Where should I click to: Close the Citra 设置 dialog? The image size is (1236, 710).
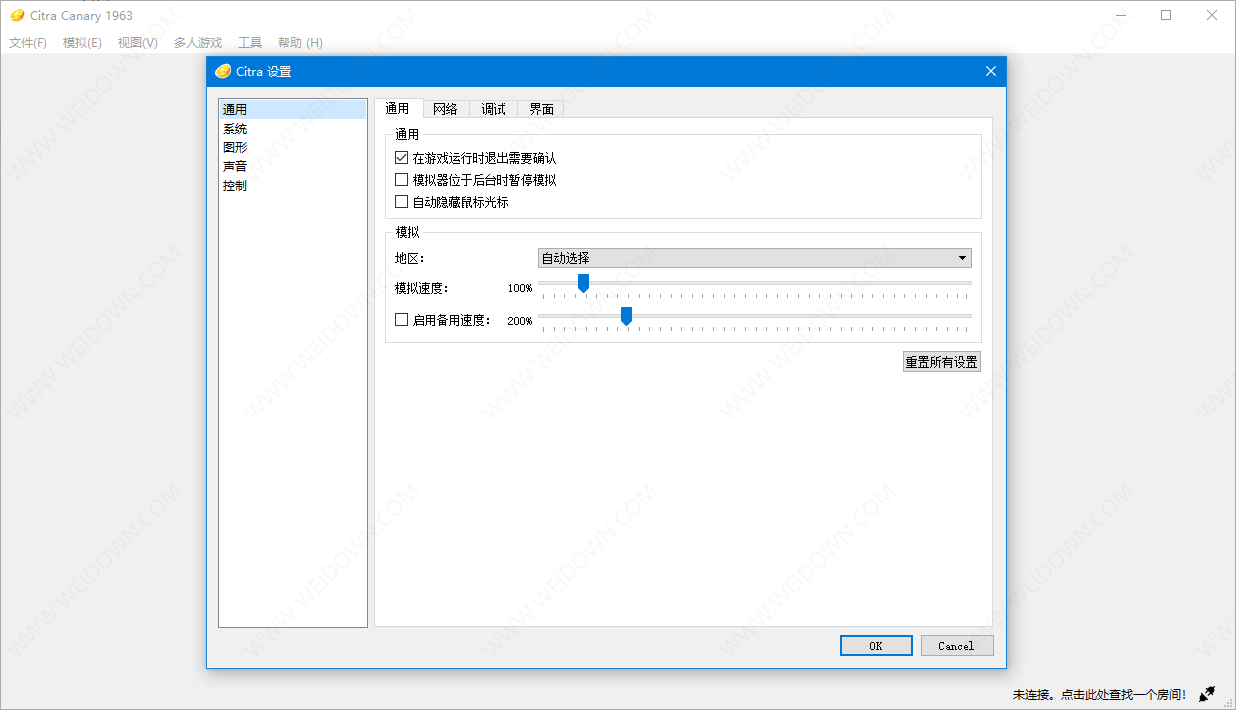(991, 71)
